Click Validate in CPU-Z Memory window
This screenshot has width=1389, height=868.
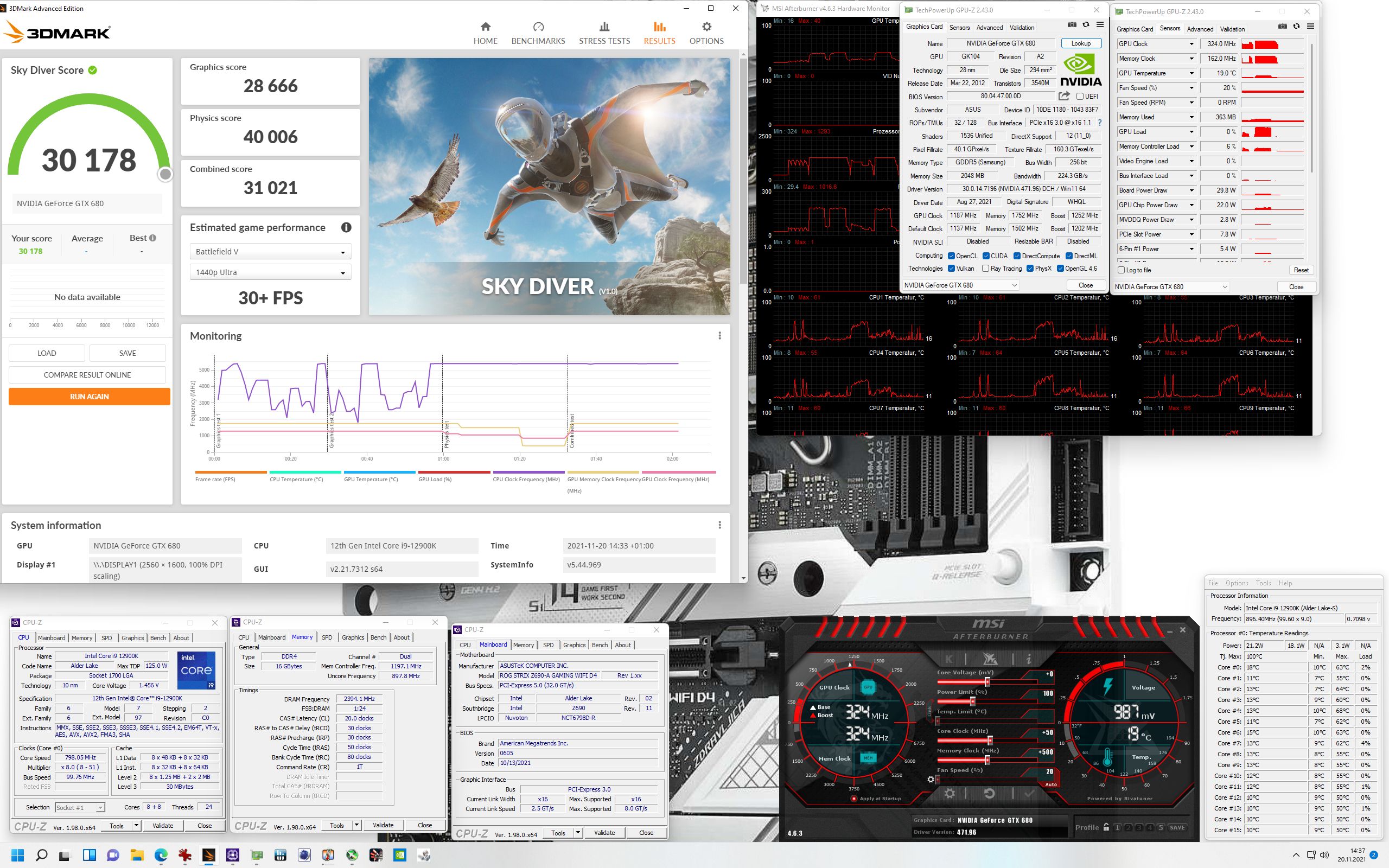point(383,826)
